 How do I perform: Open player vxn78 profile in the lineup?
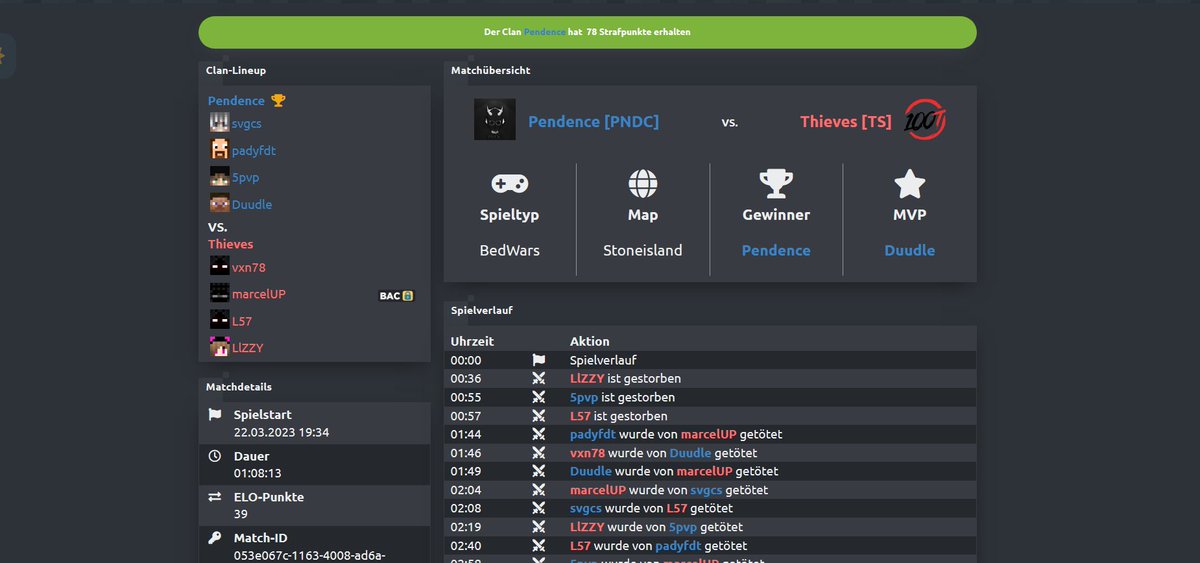(x=249, y=267)
